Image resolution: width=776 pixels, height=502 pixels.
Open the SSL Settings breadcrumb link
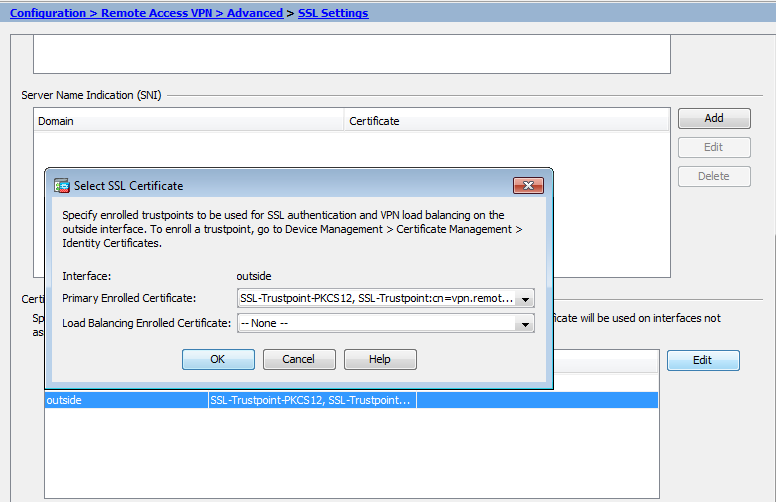pos(333,13)
